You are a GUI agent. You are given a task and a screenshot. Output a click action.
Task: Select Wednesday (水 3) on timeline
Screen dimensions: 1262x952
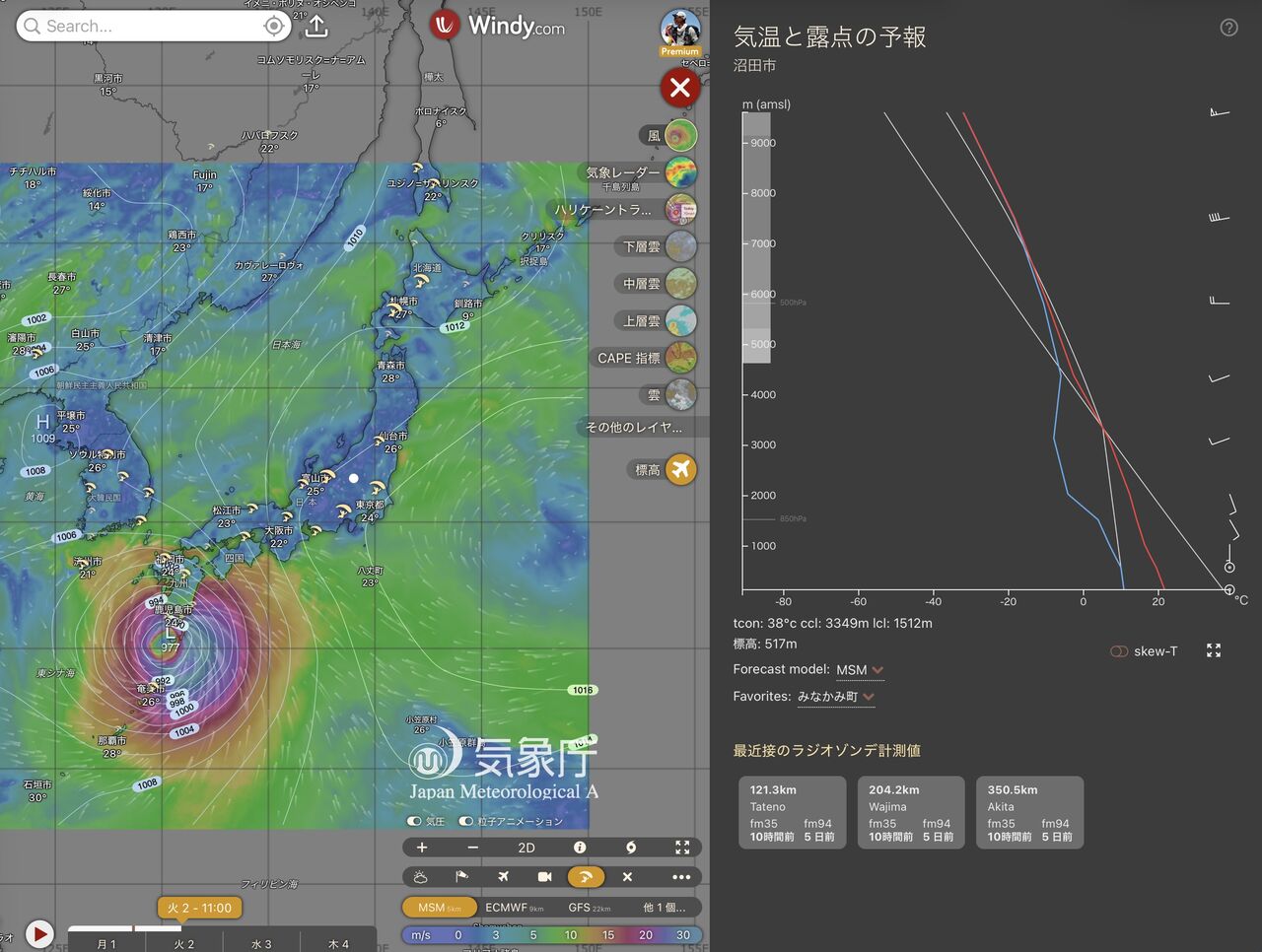(x=261, y=943)
